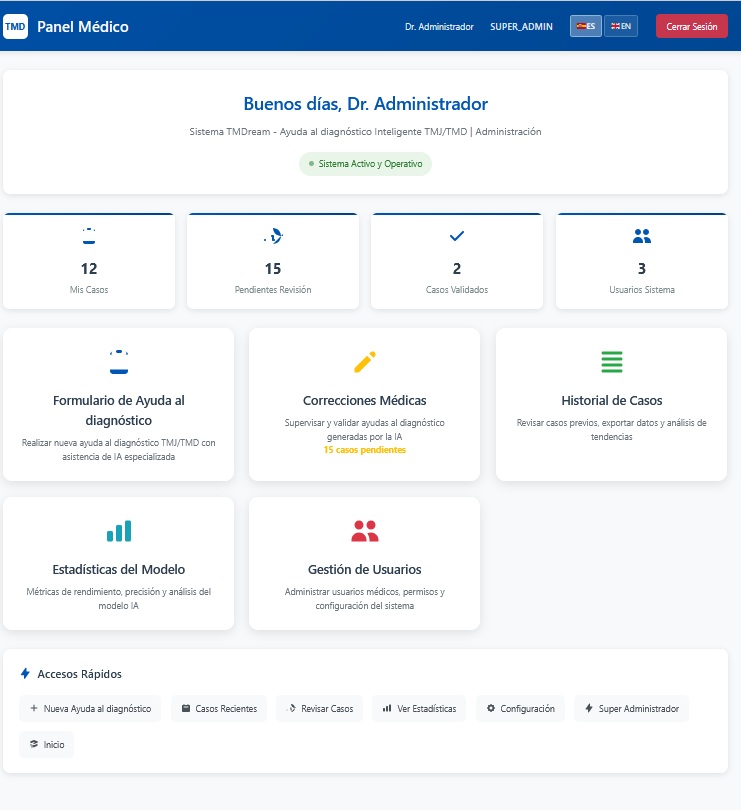
Task: Click the Realizar nueva ayuda description text
Action: pyautogui.click(x=119, y=449)
